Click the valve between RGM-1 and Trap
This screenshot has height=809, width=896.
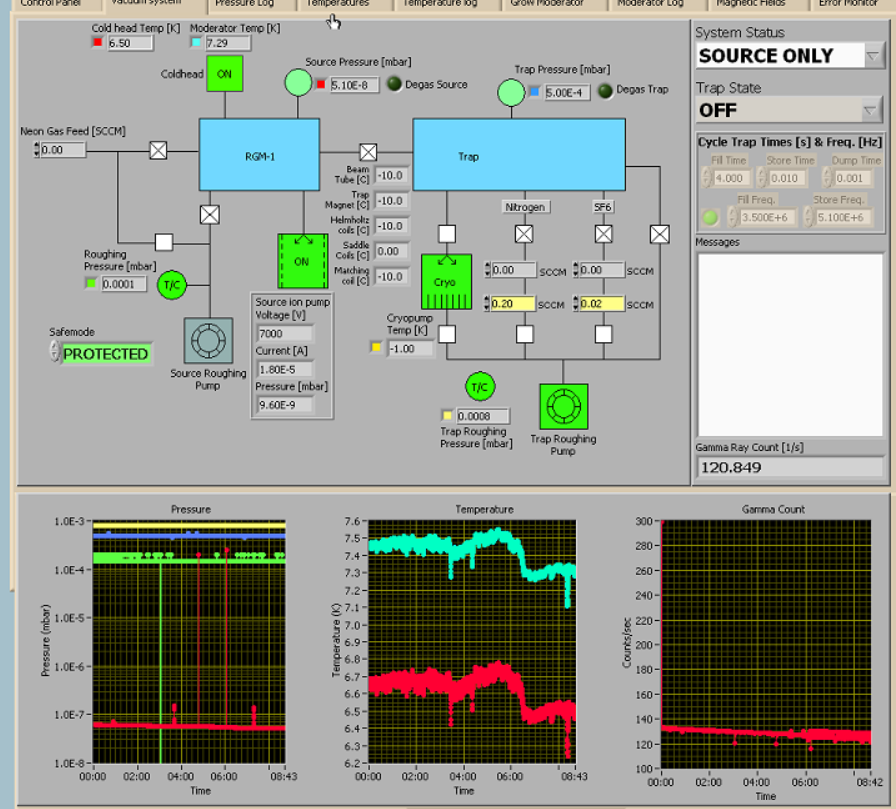point(368,152)
